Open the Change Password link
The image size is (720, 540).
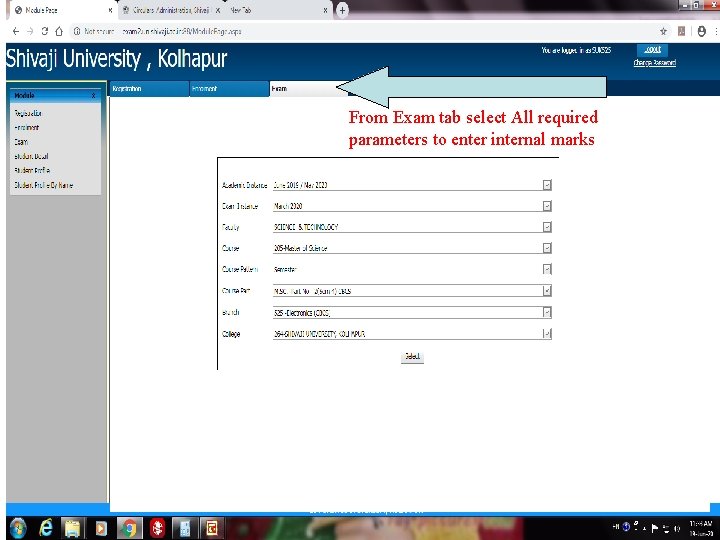pyautogui.click(x=655, y=63)
